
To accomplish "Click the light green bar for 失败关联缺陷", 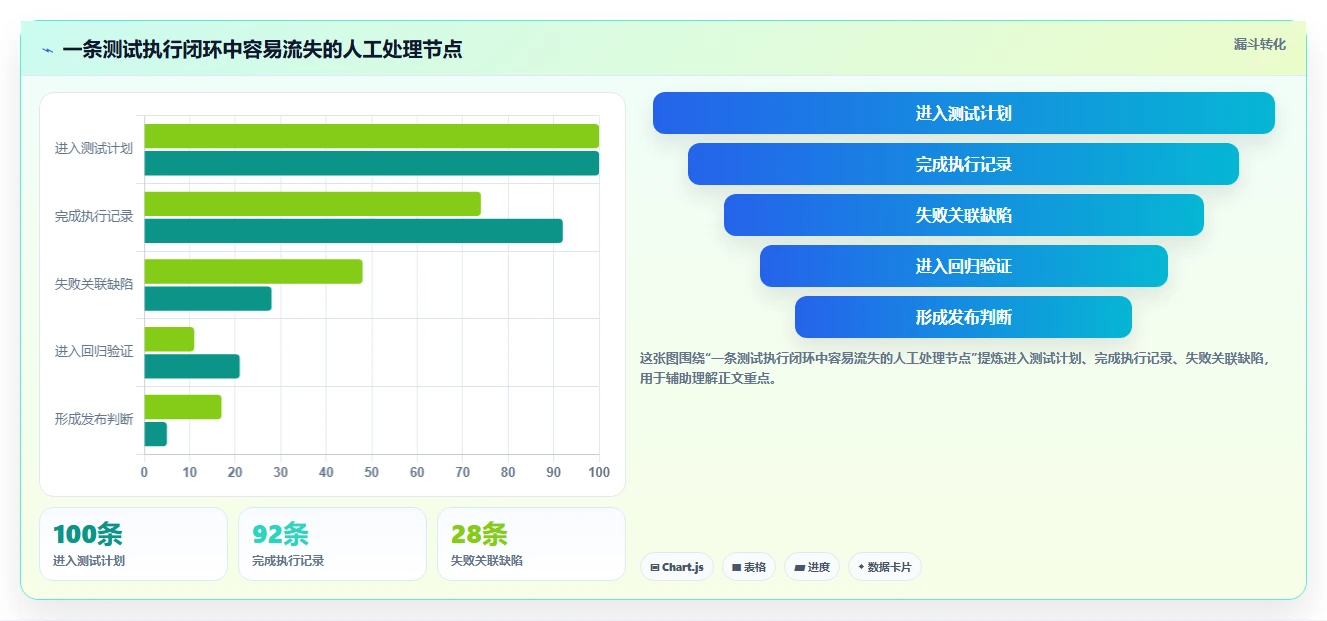I will (x=254, y=272).
